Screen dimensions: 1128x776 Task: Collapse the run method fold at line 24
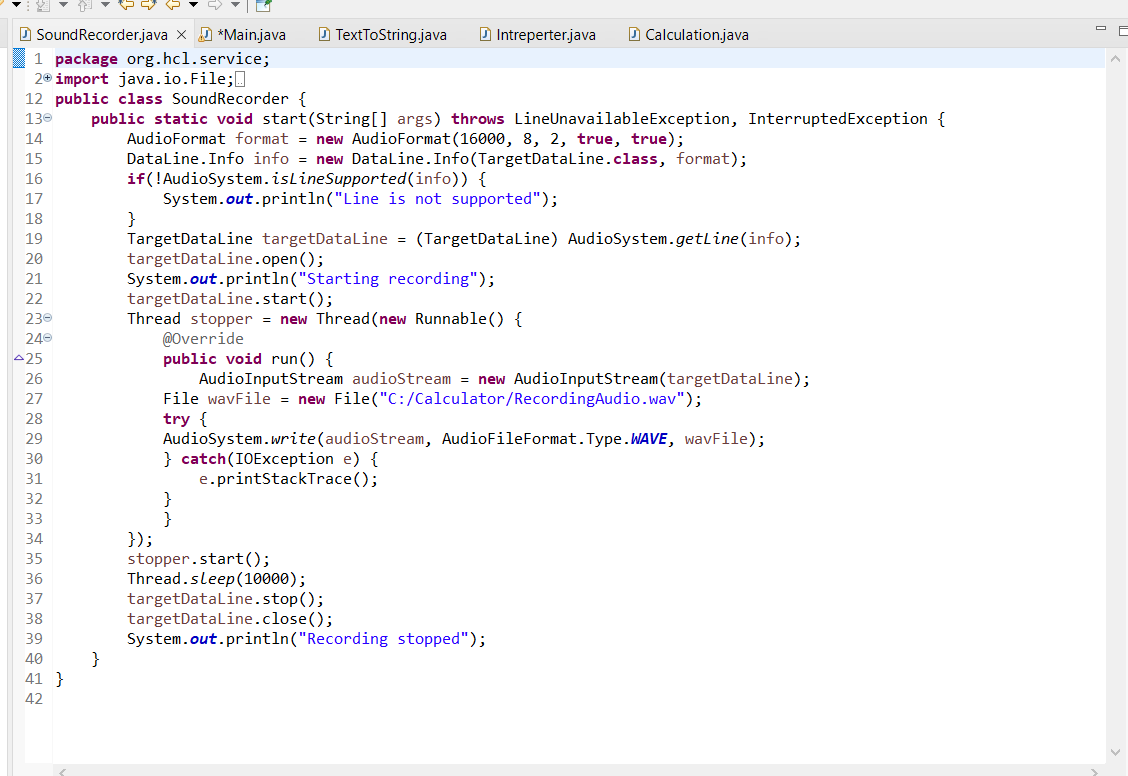click(47, 337)
